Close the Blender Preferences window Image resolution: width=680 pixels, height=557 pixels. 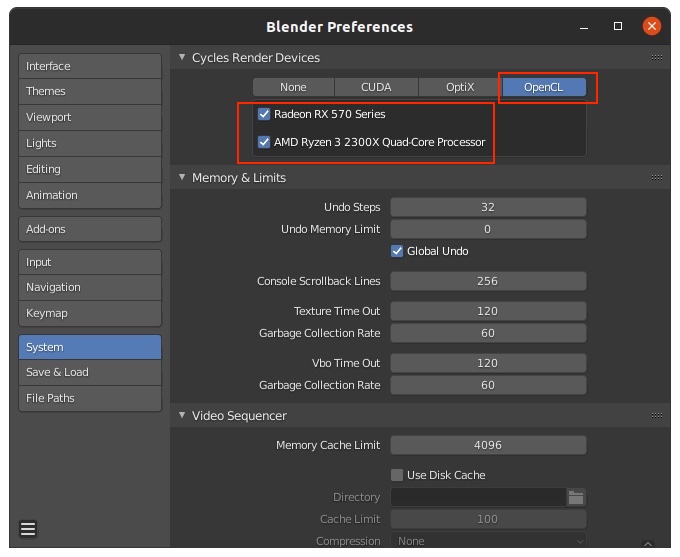(652, 26)
